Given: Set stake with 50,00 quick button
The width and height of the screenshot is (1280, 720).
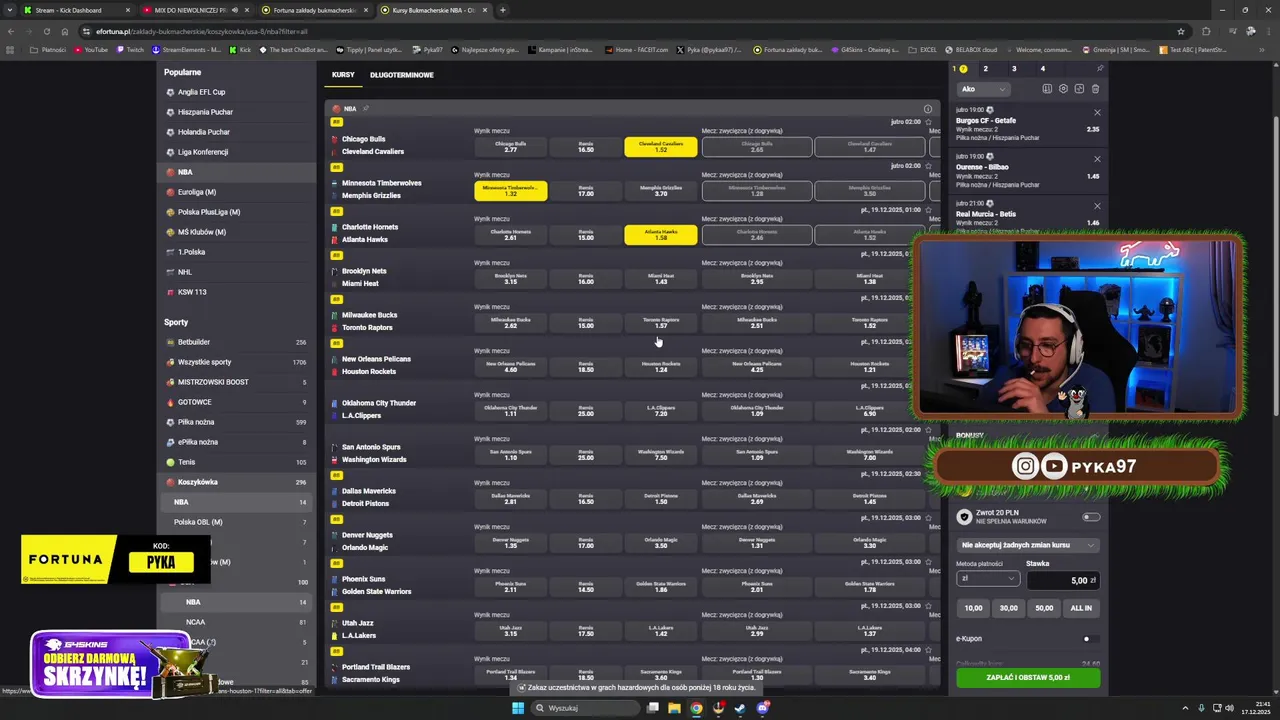Looking at the screenshot, I should (1044, 607).
